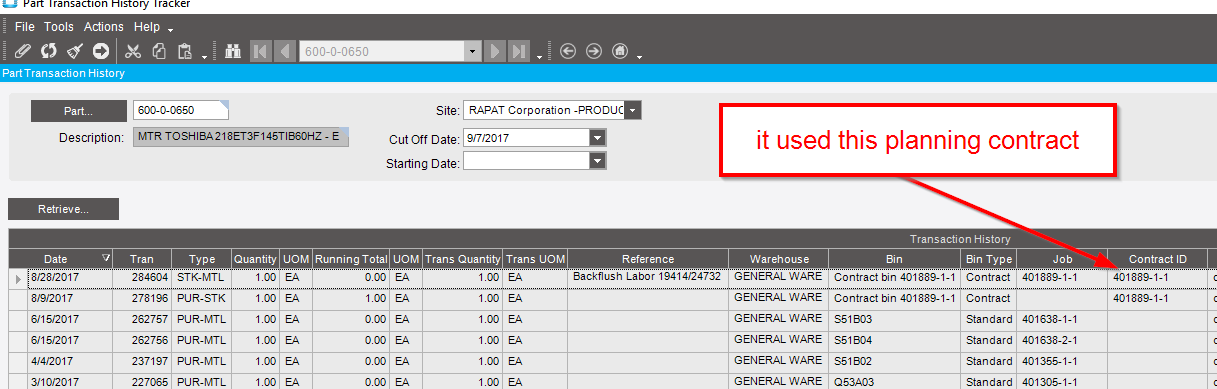This screenshot has width=1217, height=389.
Task: Click the Refresh toolbar icon
Action: pyautogui.click(x=48, y=51)
